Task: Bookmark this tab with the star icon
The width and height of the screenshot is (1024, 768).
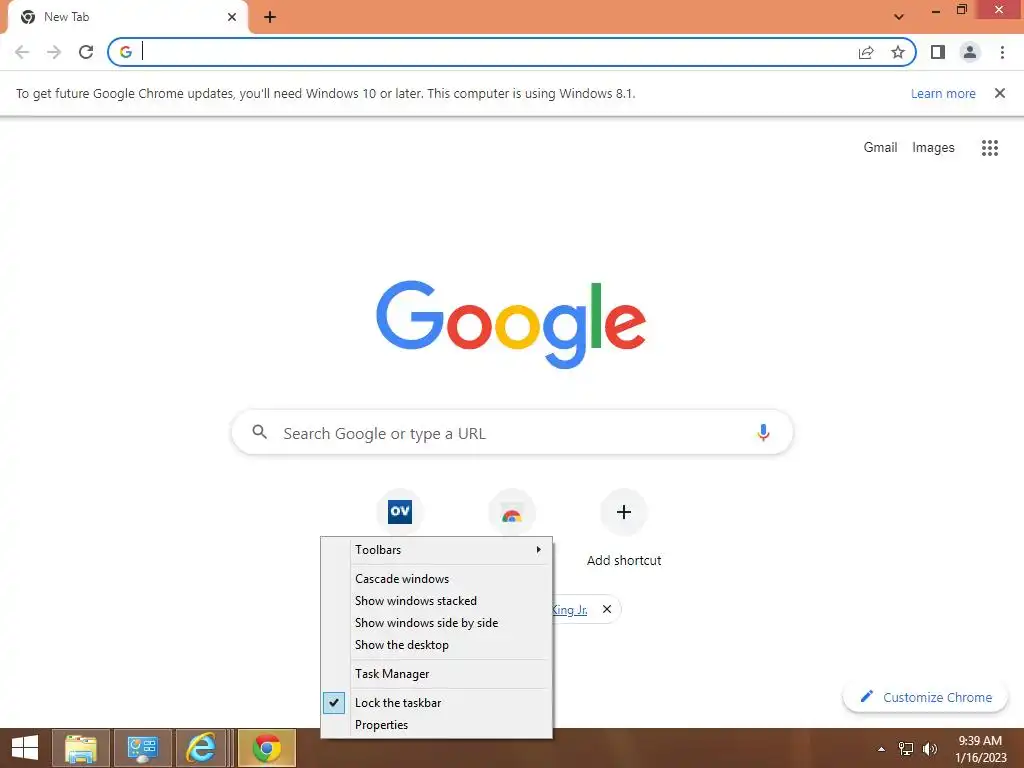Action: tap(898, 52)
